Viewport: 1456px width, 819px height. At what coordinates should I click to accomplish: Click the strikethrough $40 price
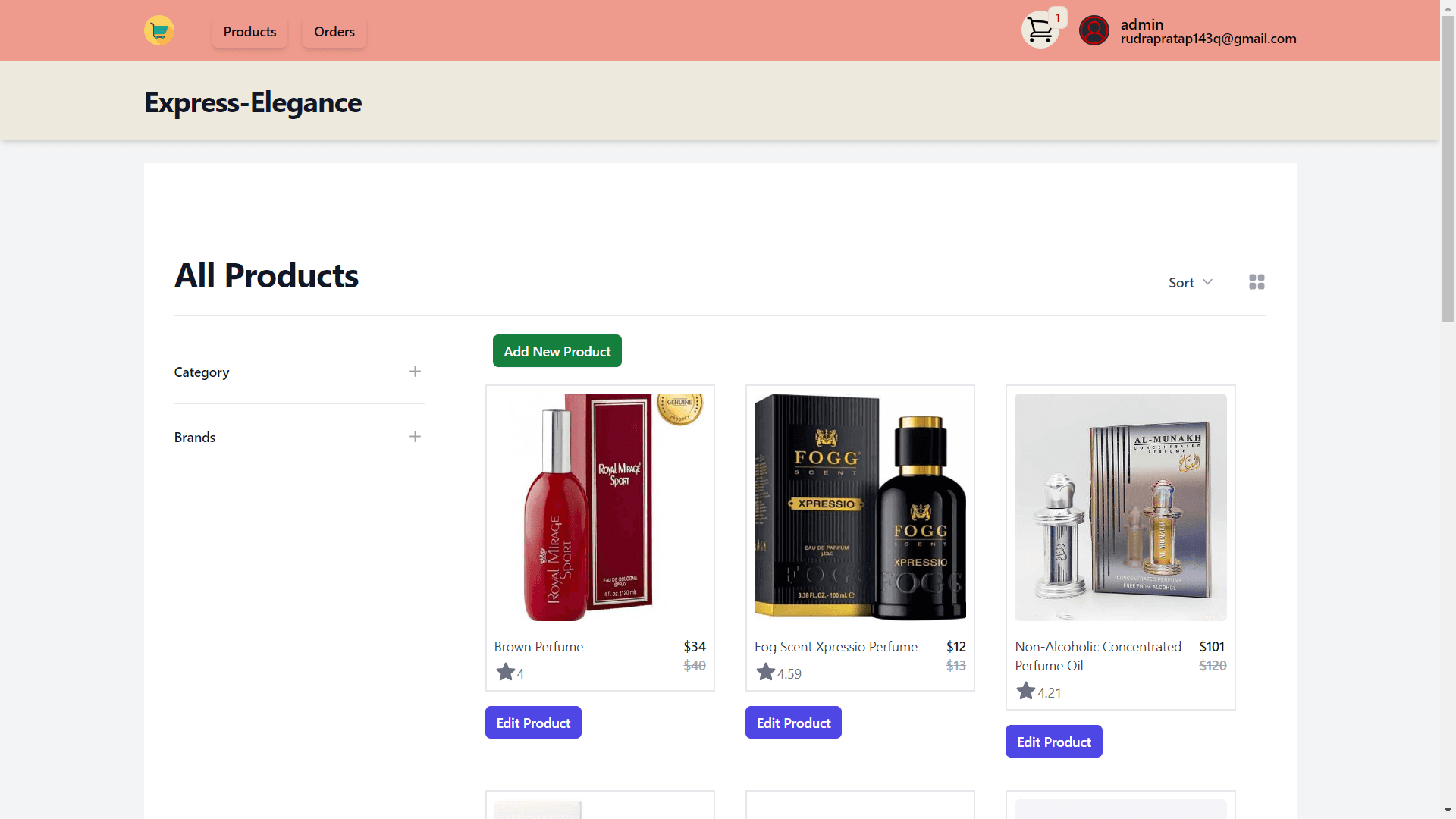pyautogui.click(x=695, y=666)
